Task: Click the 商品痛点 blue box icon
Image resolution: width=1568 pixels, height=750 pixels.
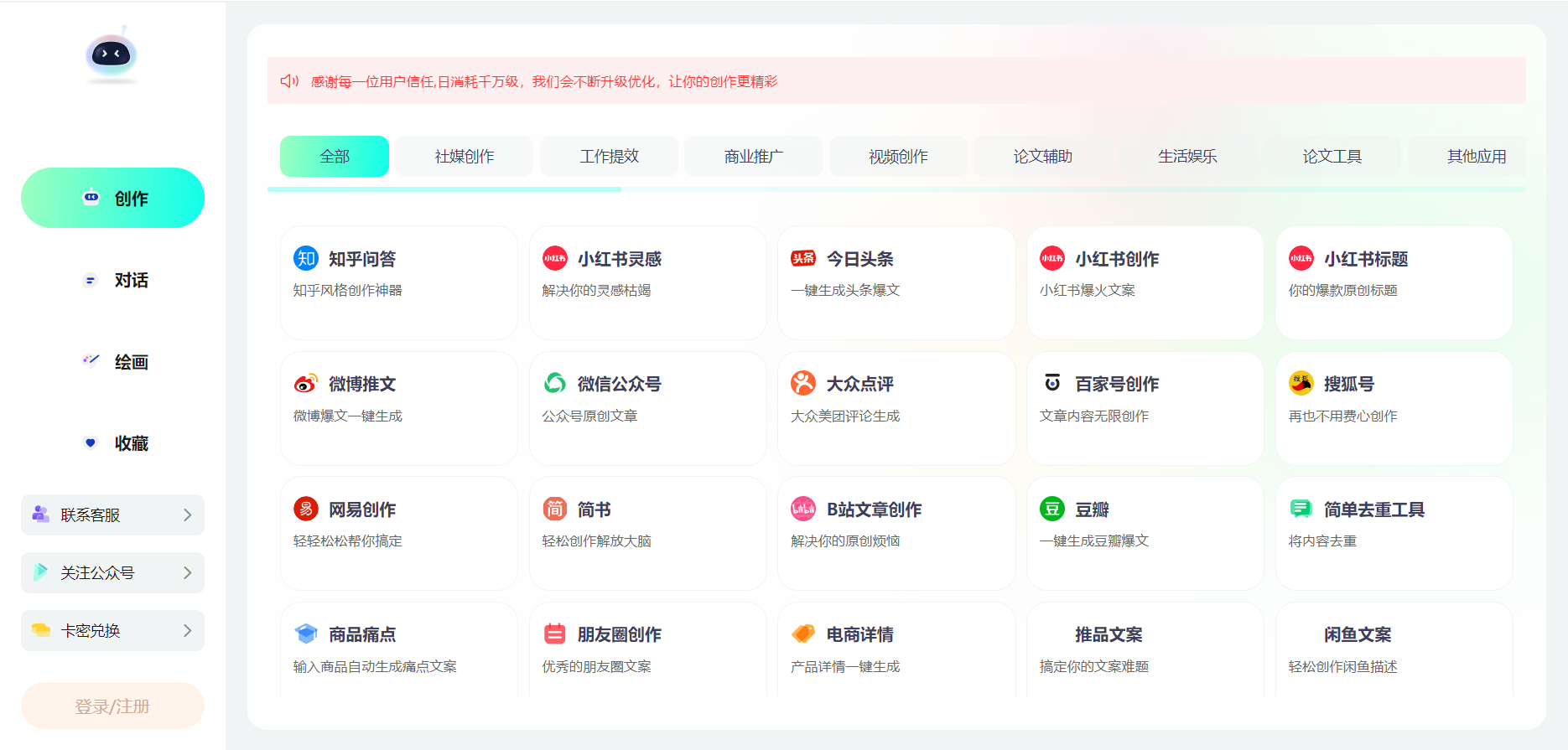Action: click(306, 634)
